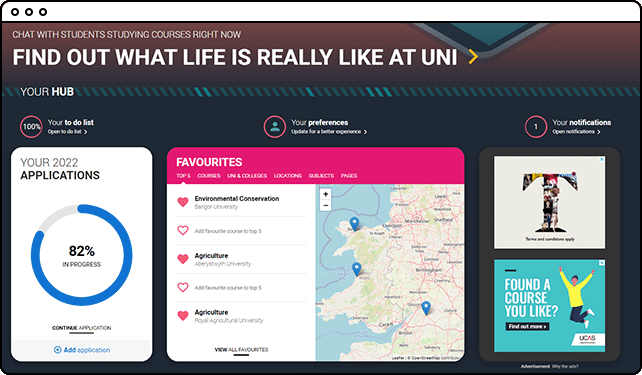Open Environmental Conservation course title
Viewport: 642px width, 375px height.
237,199
